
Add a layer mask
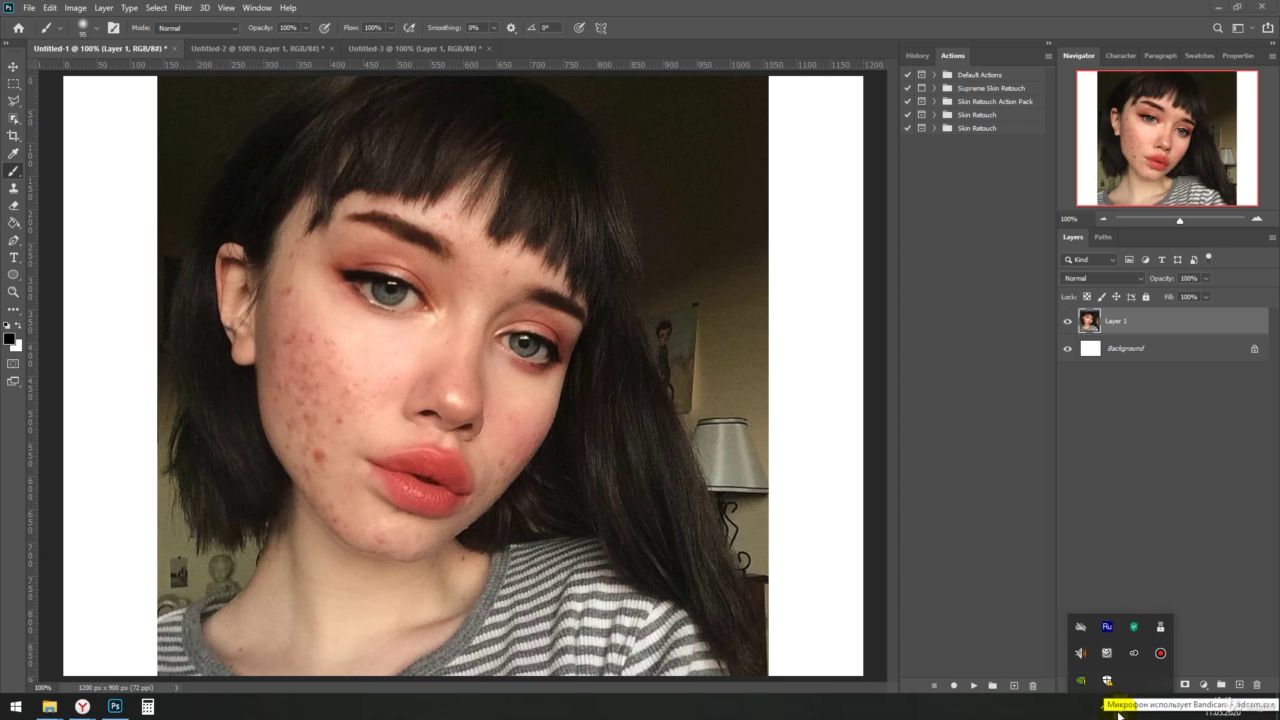(1185, 685)
